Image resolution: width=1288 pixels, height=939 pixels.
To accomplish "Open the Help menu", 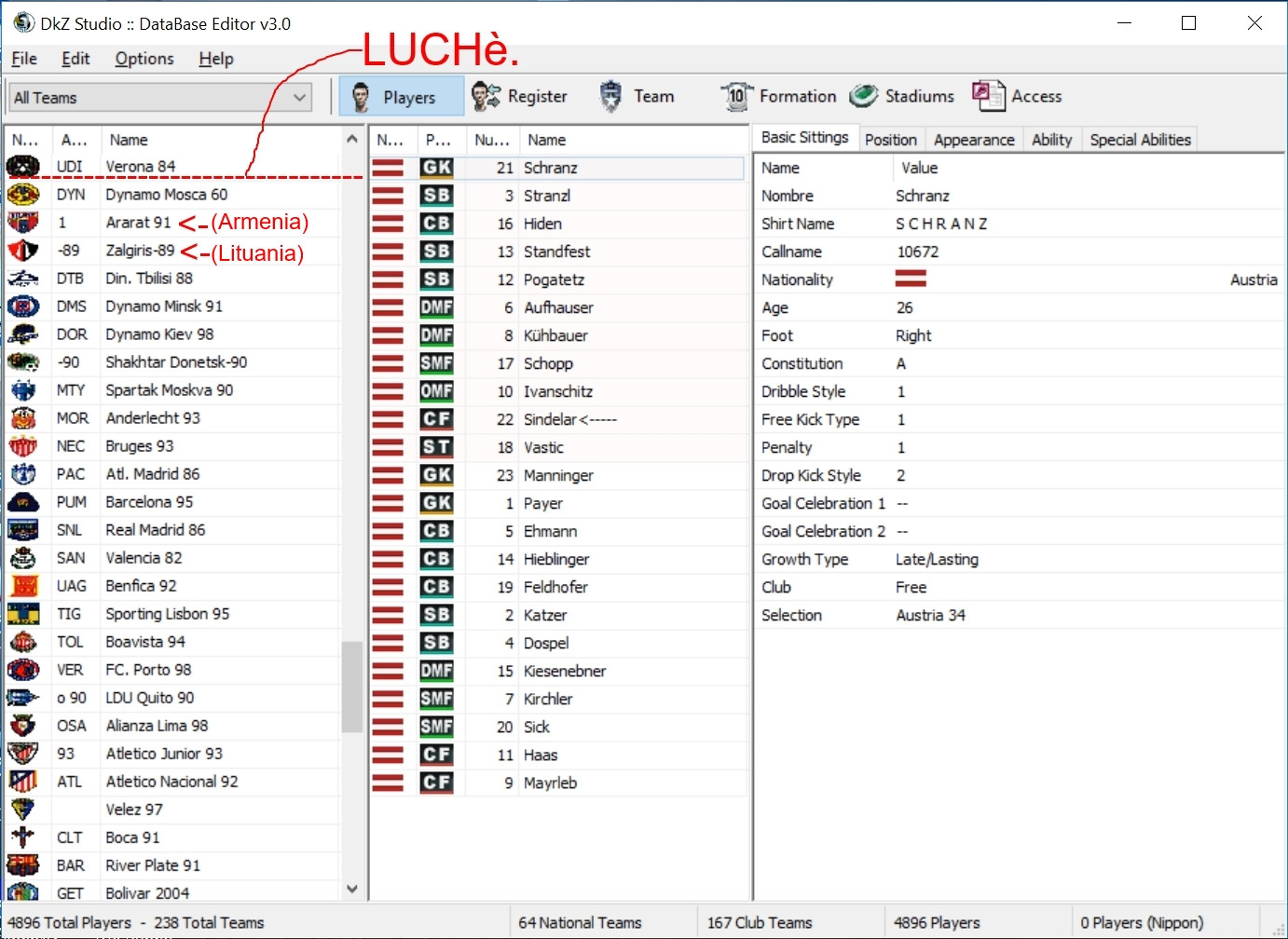I will coord(216,59).
